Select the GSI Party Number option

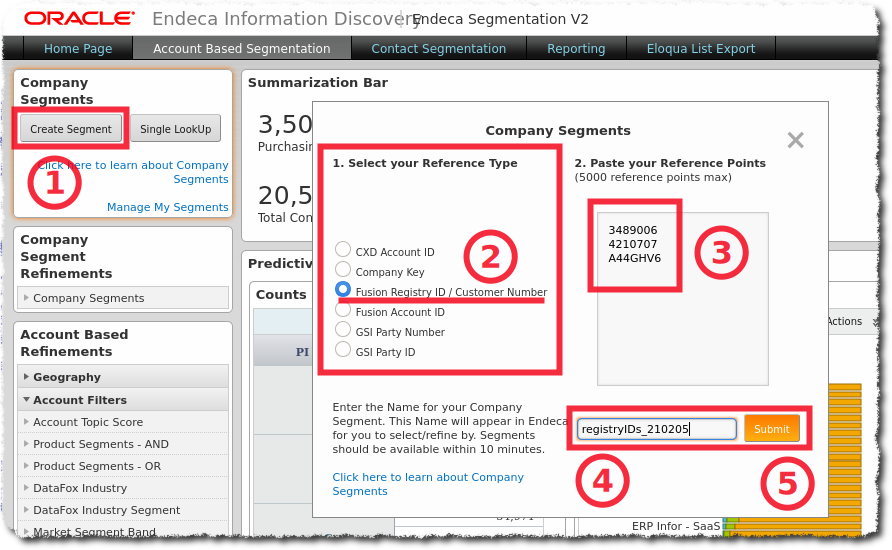point(343,330)
